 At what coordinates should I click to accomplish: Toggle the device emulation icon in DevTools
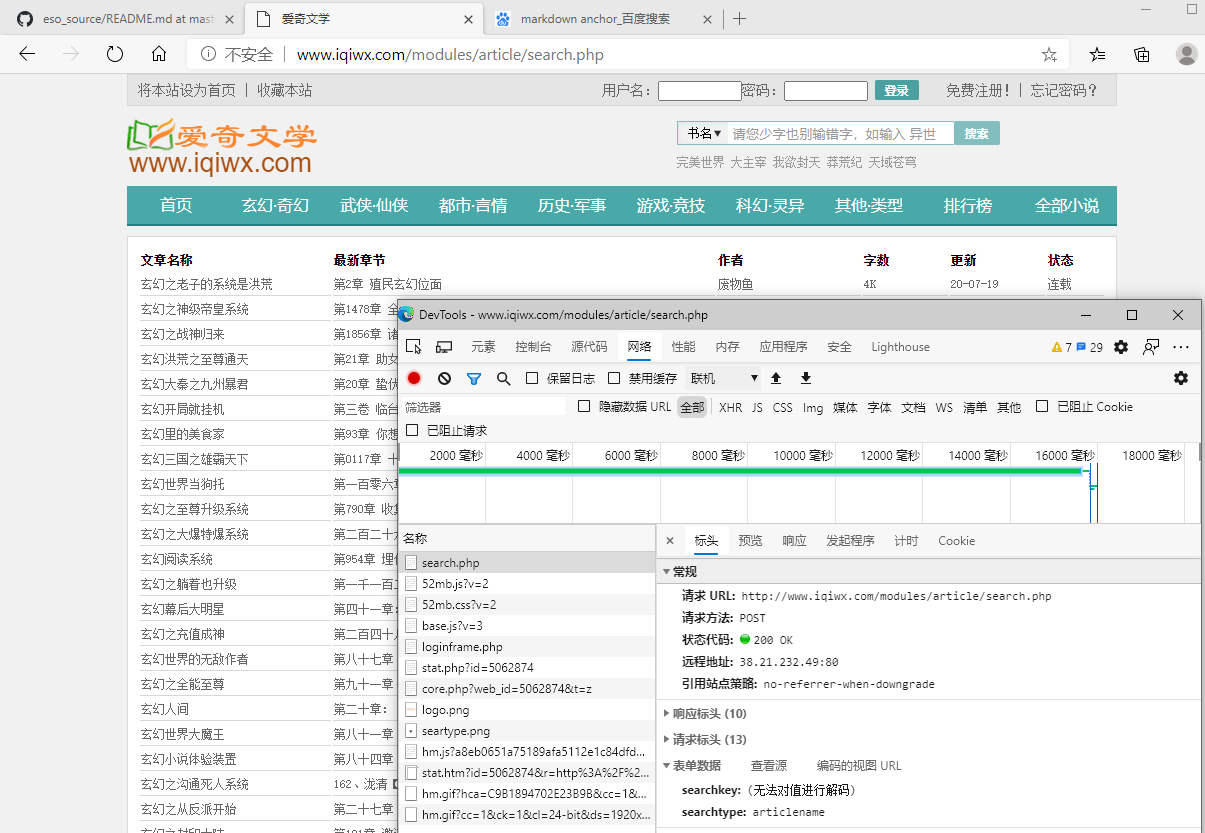pyautogui.click(x=443, y=346)
